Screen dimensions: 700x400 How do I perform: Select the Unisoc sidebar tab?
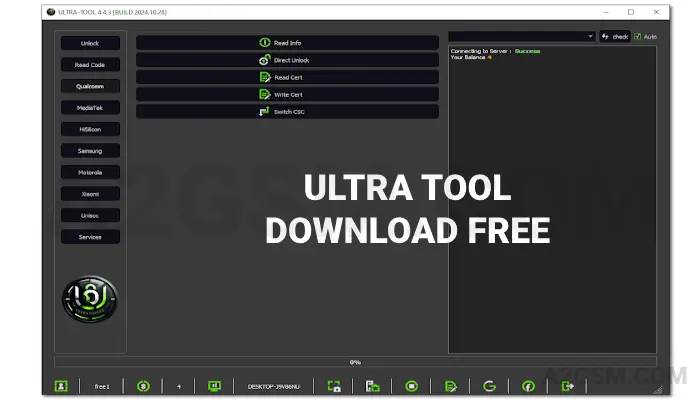coord(90,216)
